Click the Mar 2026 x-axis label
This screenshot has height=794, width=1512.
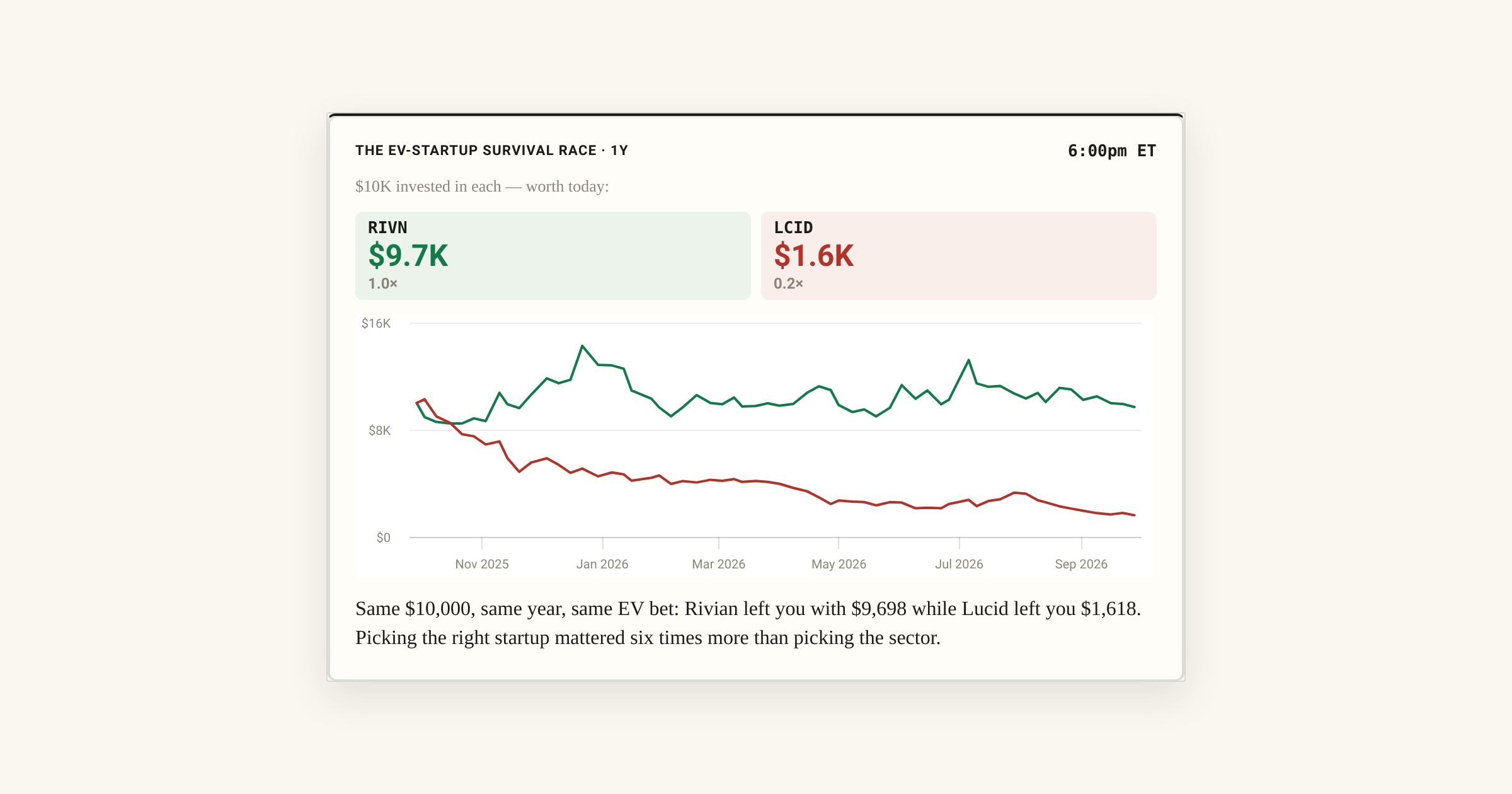[x=719, y=564]
